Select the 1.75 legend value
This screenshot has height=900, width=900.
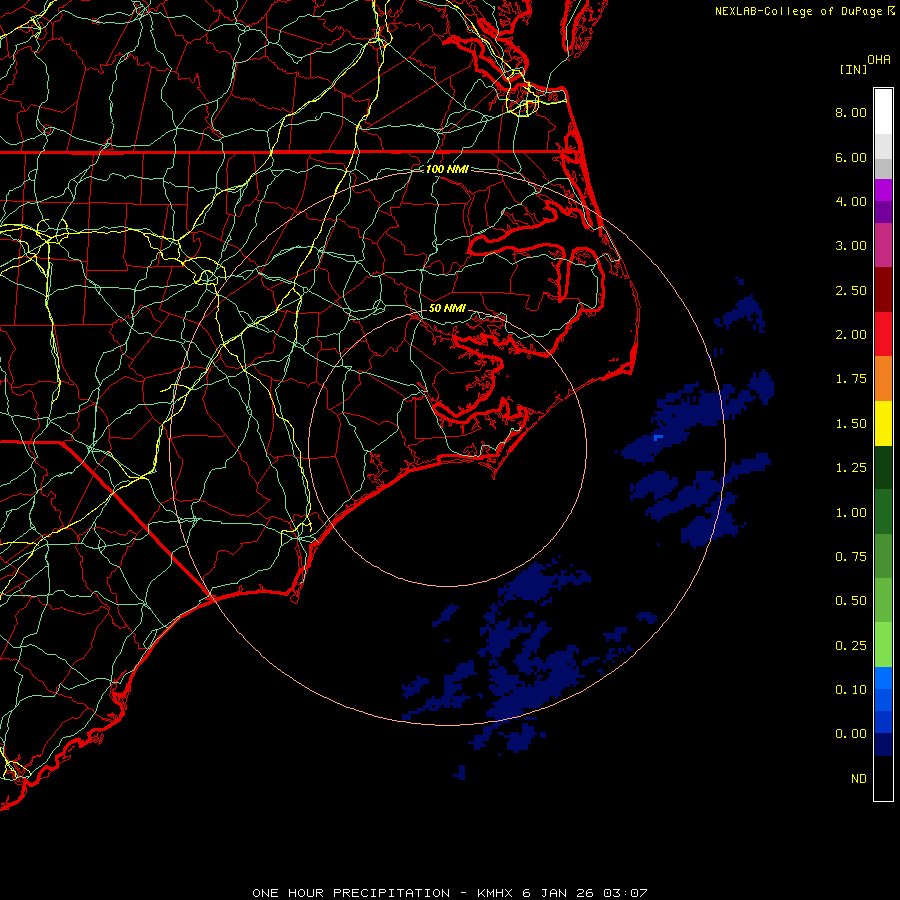tap(851, 379)
